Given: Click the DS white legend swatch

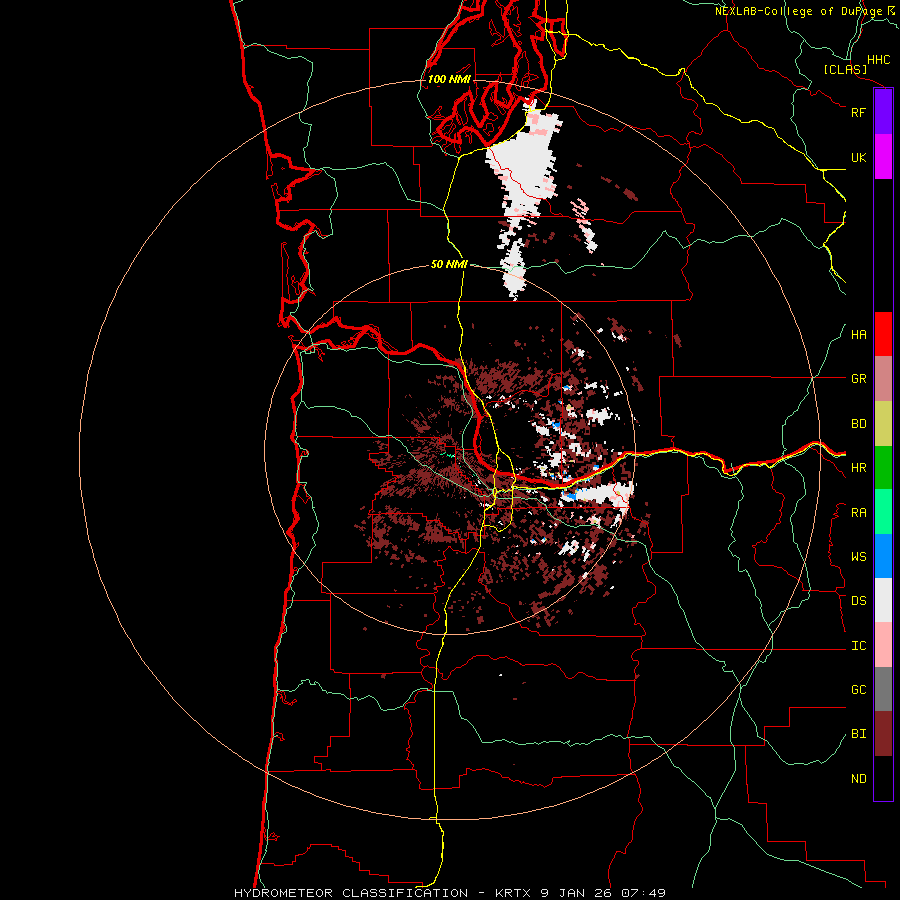Looking at the screenshot, I should point(883,600).
